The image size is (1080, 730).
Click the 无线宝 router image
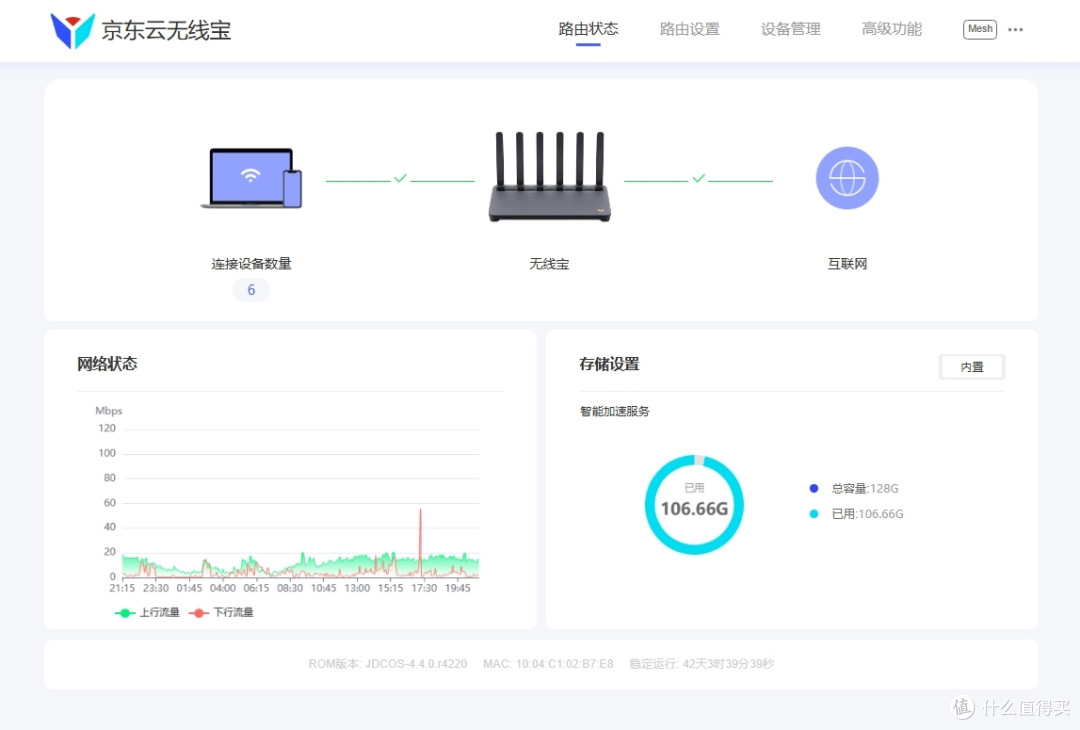point(550,177)
